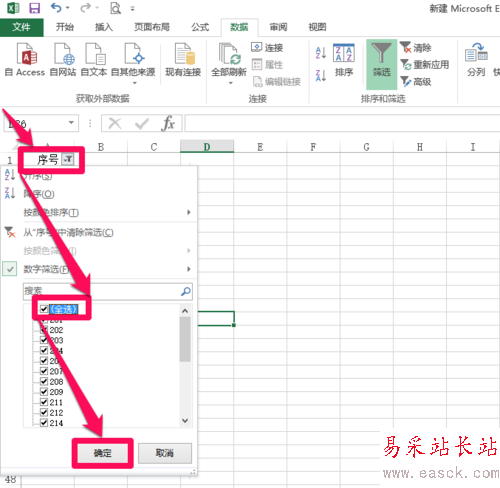Open 全部刷新 dropdown arrow

230,83
